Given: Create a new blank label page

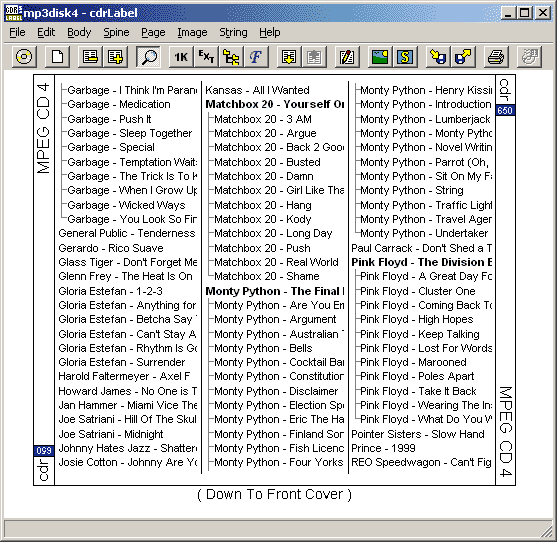Looking at the screenshot, I should [x=58, y=57].
